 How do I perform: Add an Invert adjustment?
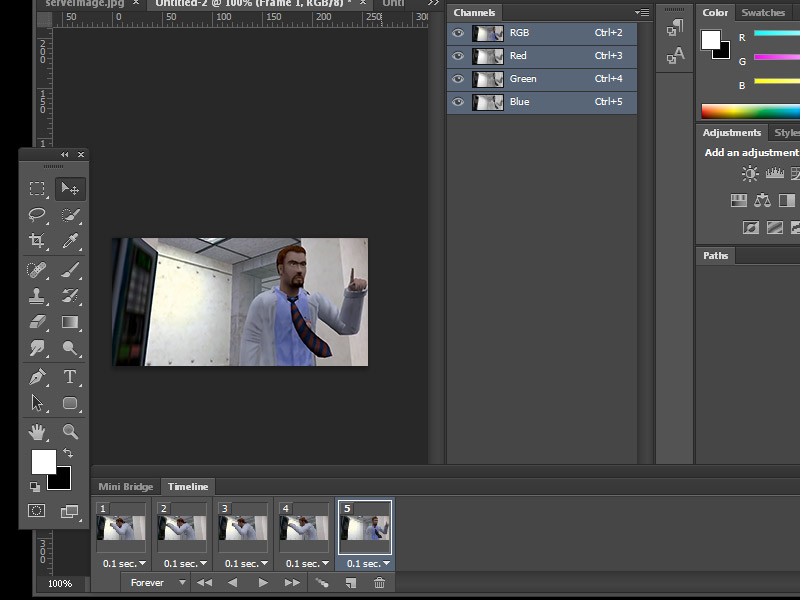751,228
